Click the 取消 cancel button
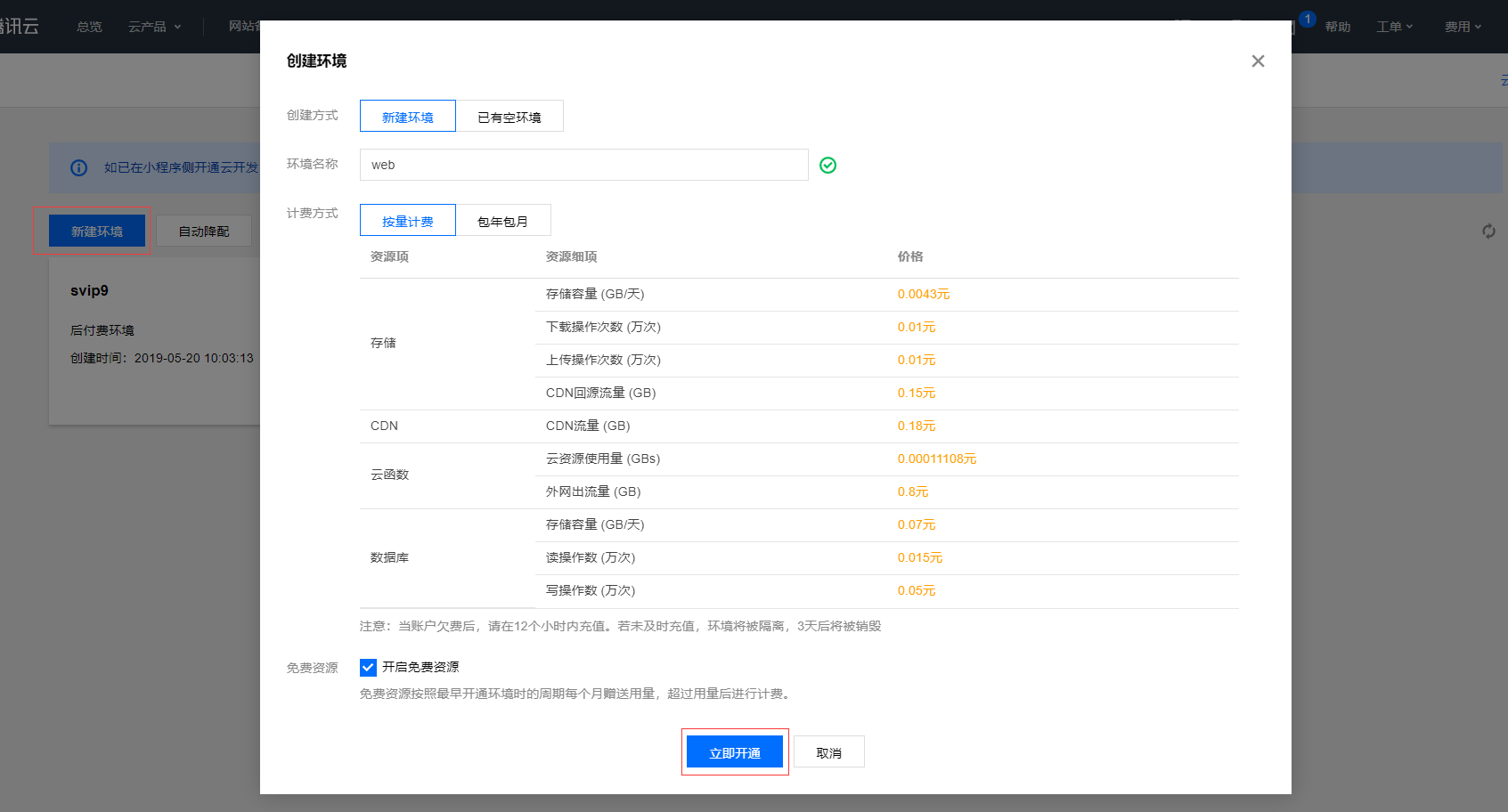This screenshot has width=1508, height=812. pyautogui.click(x=828, y=751)
